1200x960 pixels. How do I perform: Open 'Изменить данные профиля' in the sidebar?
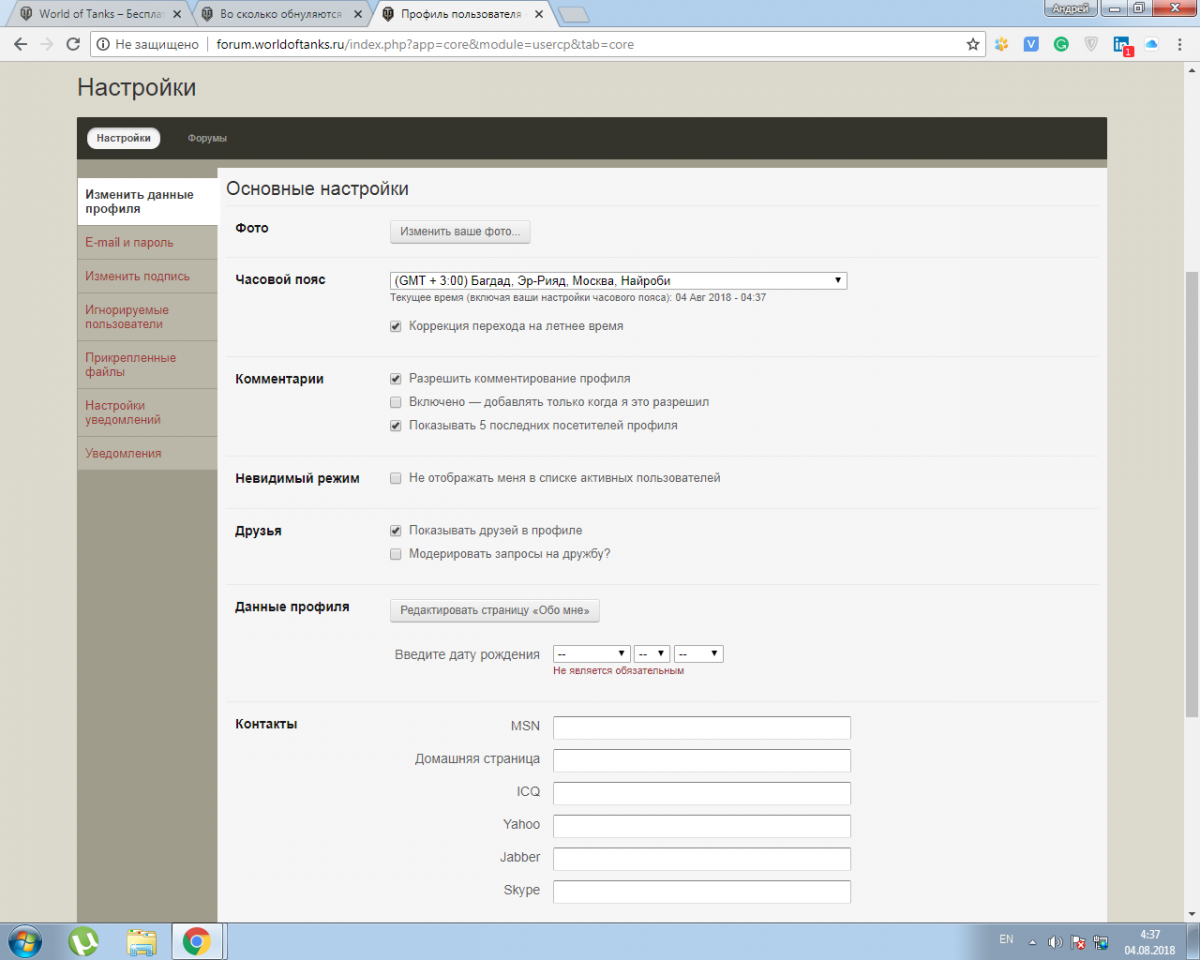tap(147, 202)
